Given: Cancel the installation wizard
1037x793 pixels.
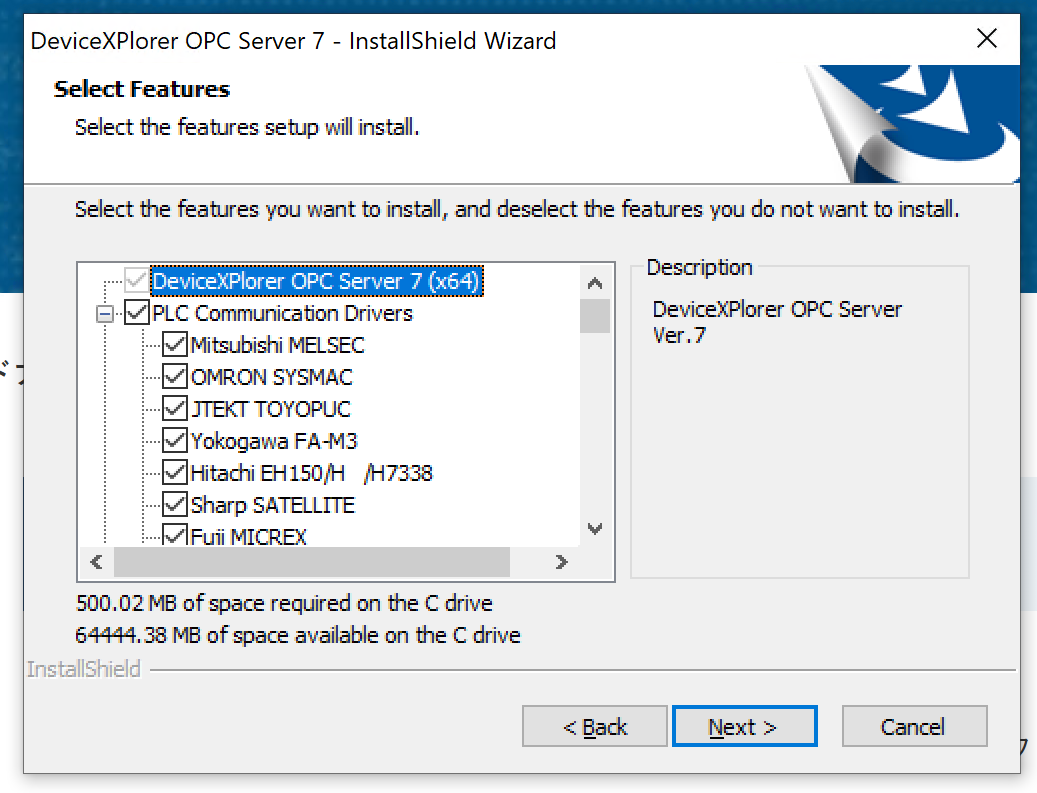Looking at the screenshot, I should click(914, 727).
